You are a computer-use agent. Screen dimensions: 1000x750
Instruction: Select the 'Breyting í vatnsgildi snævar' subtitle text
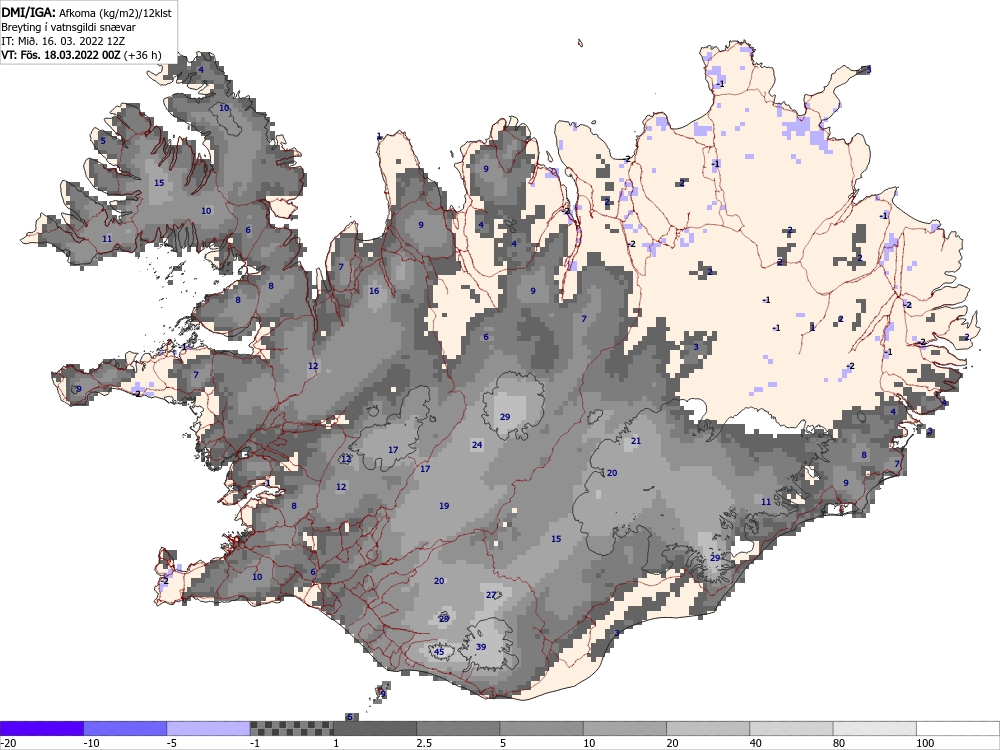tap(68, 27)
